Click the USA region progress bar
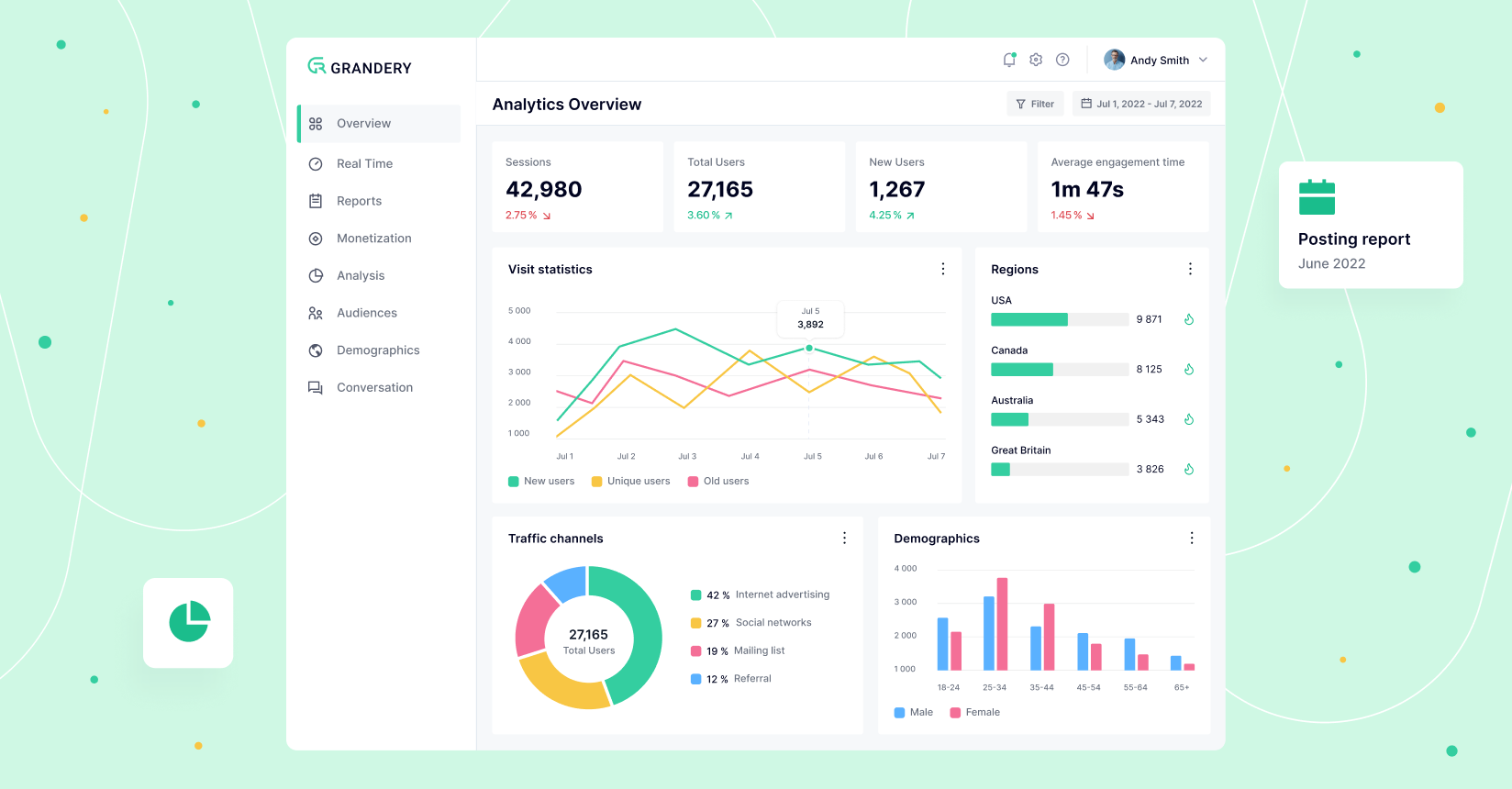This screenshot has height=789, width=1512. [1060, 319]
